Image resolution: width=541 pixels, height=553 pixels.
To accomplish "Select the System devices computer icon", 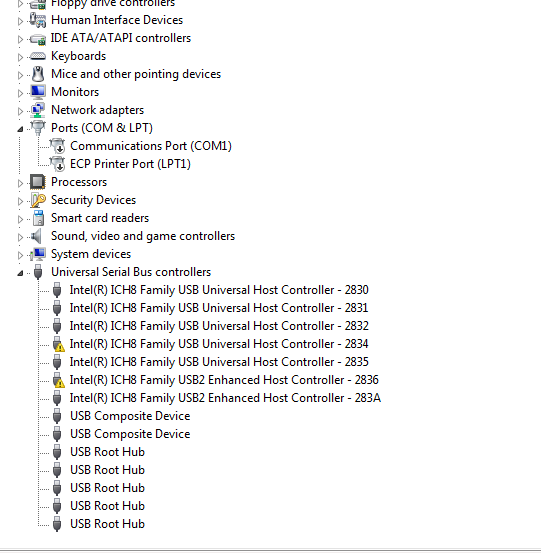I will tap(38, 254).
